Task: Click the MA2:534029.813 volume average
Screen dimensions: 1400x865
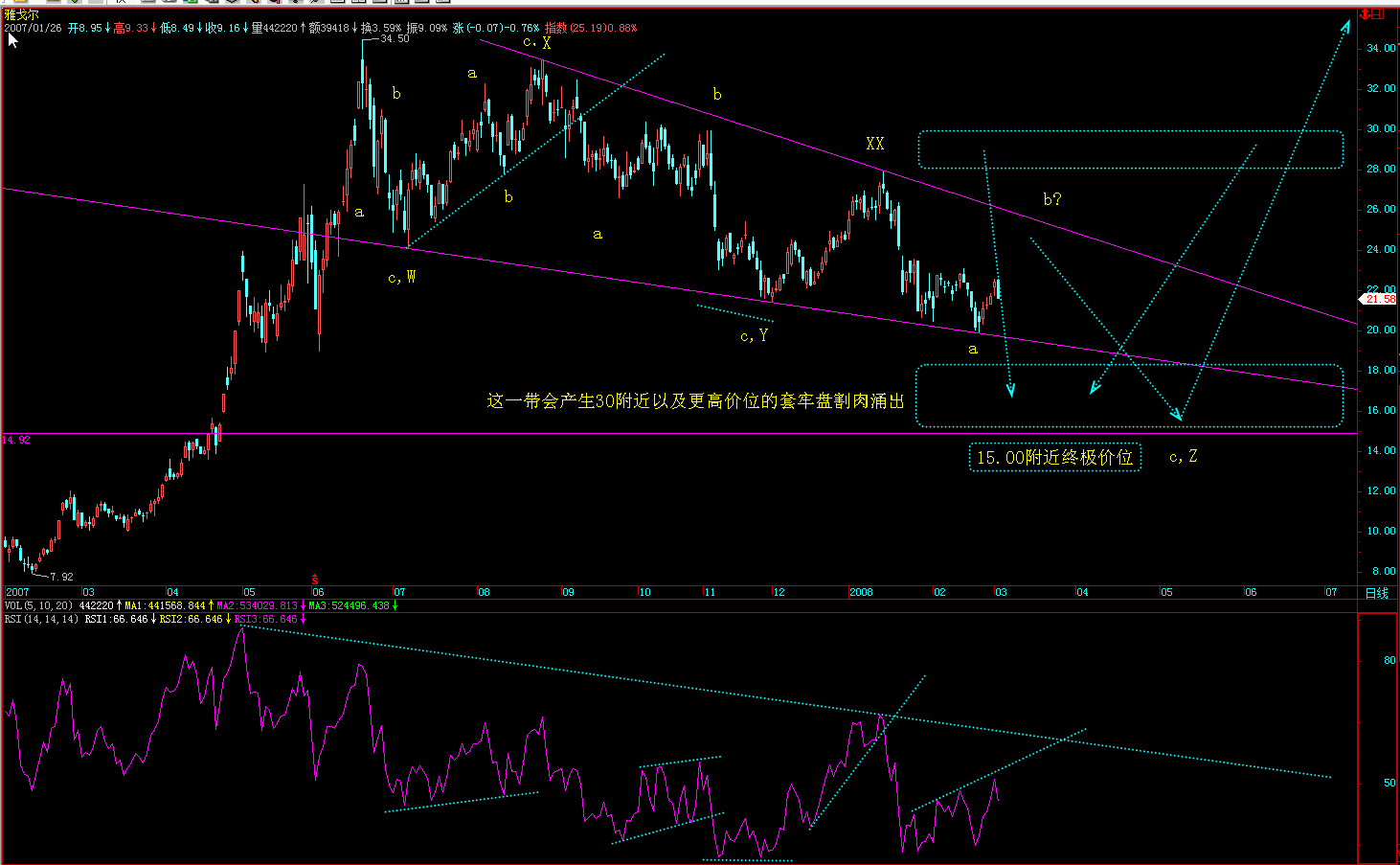Action: point(258,605)
